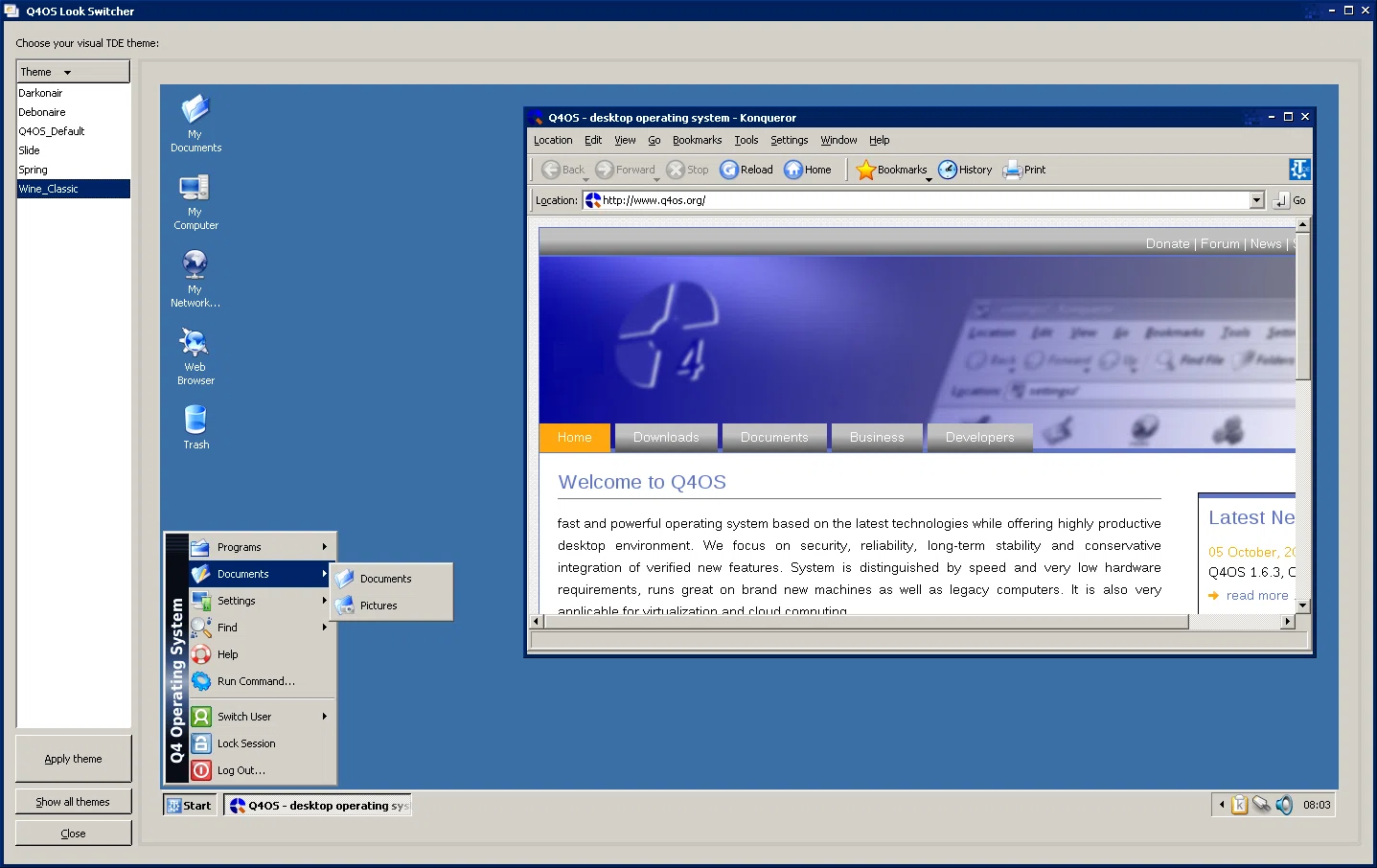Open the Trash desktop icon
Image resolution: width=1377 pixels, height=868 pixels.
[x=195, y=427]
